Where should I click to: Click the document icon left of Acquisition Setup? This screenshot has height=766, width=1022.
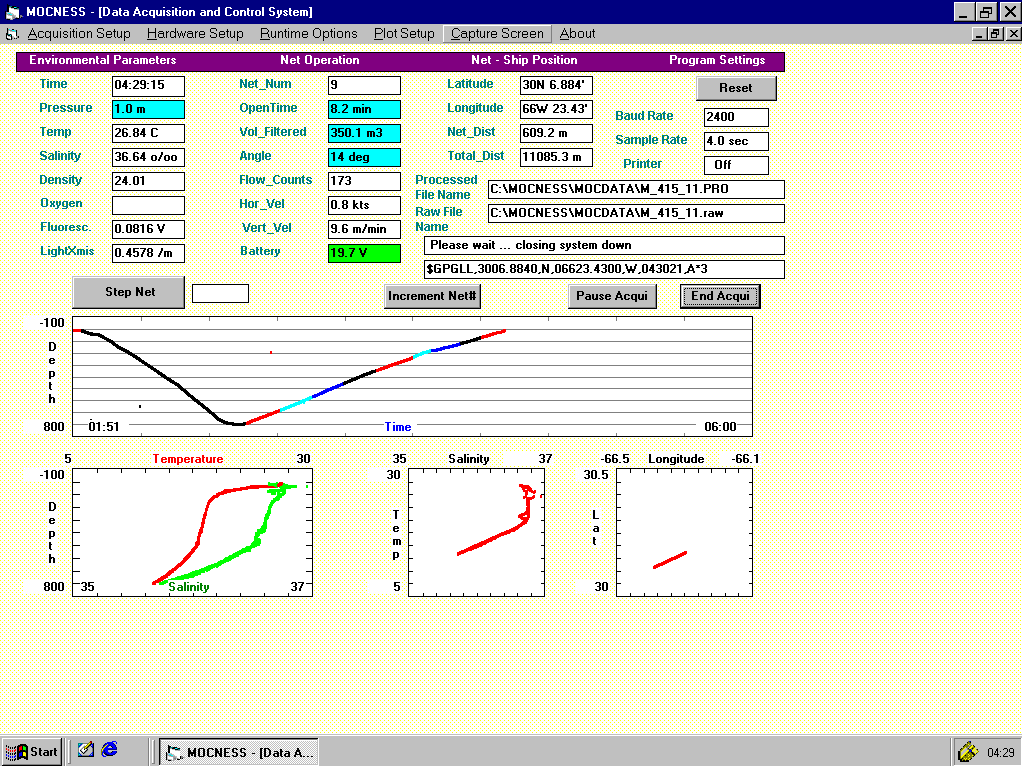[x=12, y=34]
